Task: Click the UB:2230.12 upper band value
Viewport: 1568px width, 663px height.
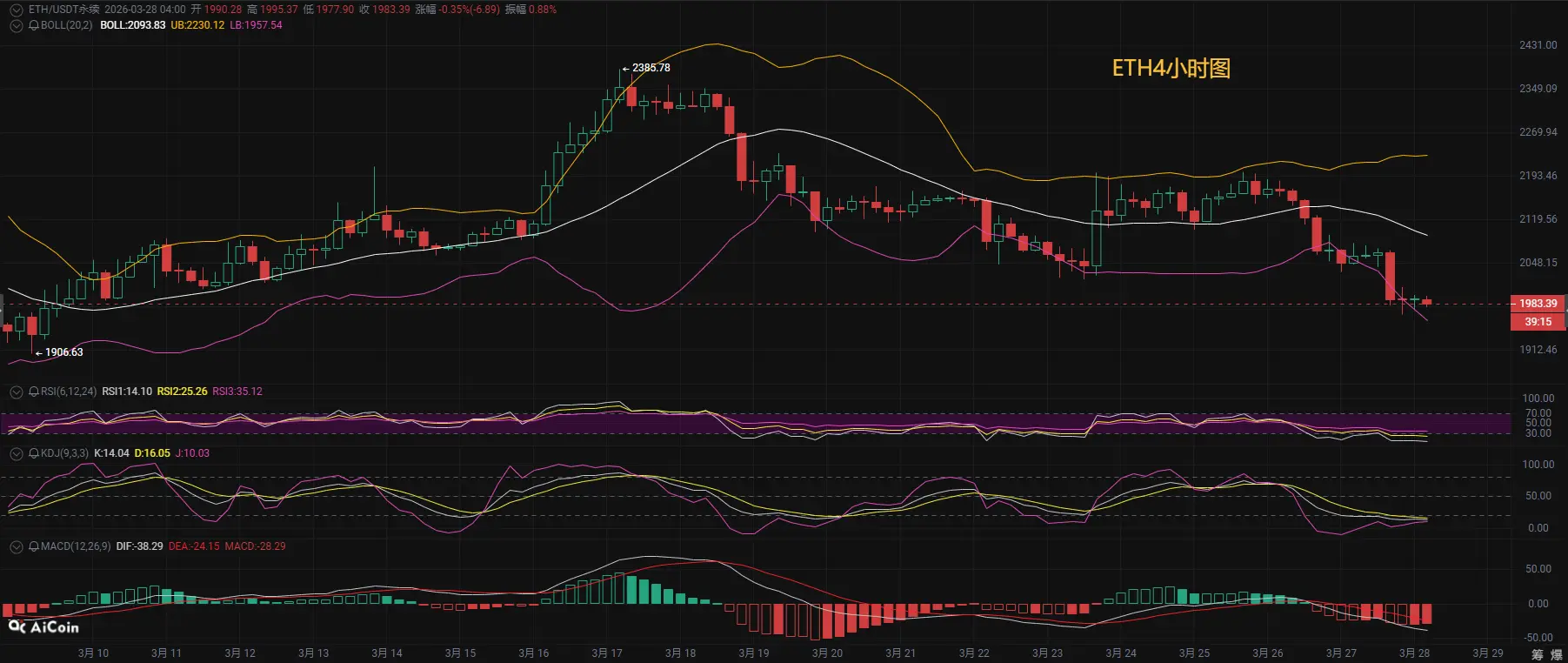Action: tap(197, 25)
